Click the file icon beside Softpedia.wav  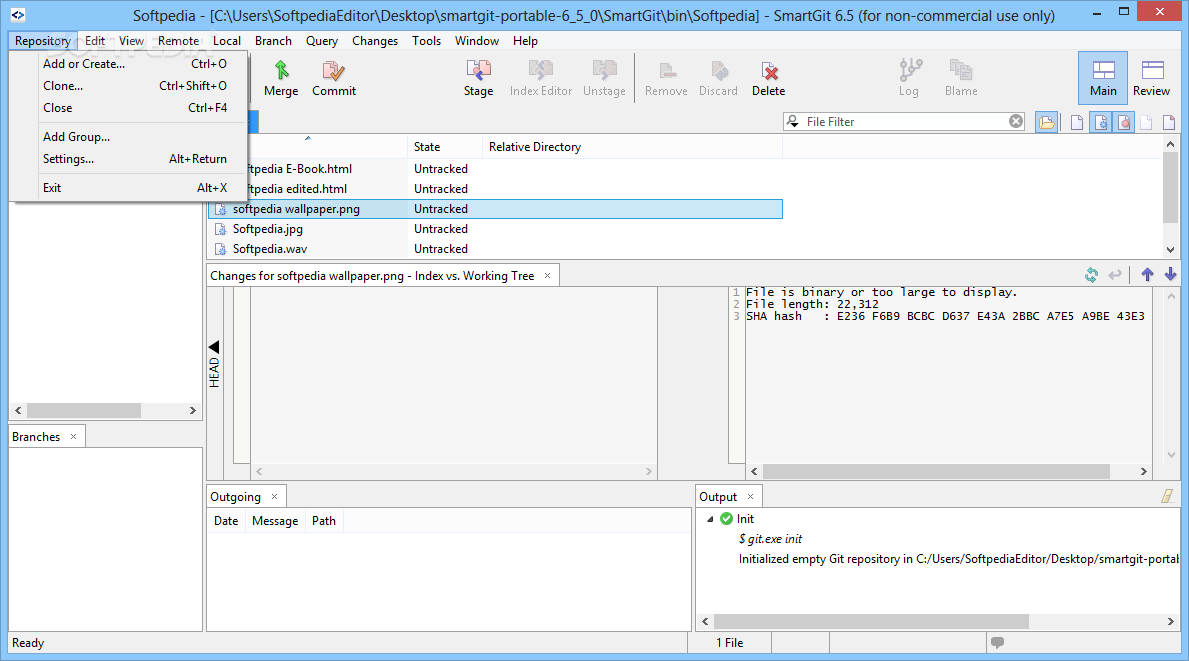(x=220, y=249)
